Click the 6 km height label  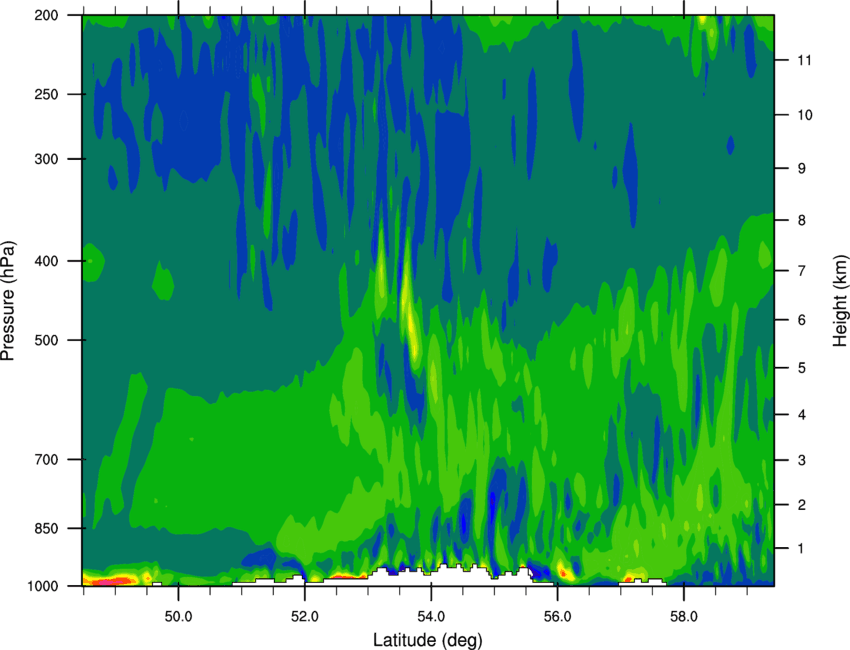[802, 320]
